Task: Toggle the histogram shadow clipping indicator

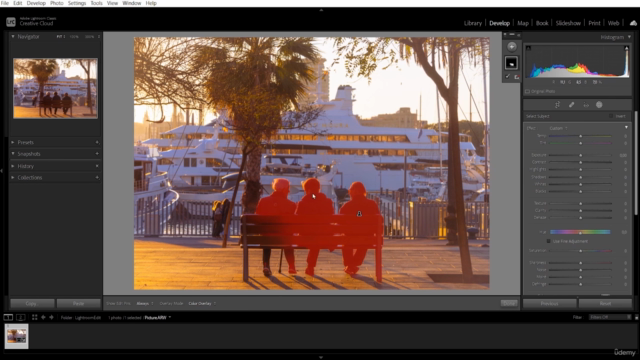Action: coord(528,48)
